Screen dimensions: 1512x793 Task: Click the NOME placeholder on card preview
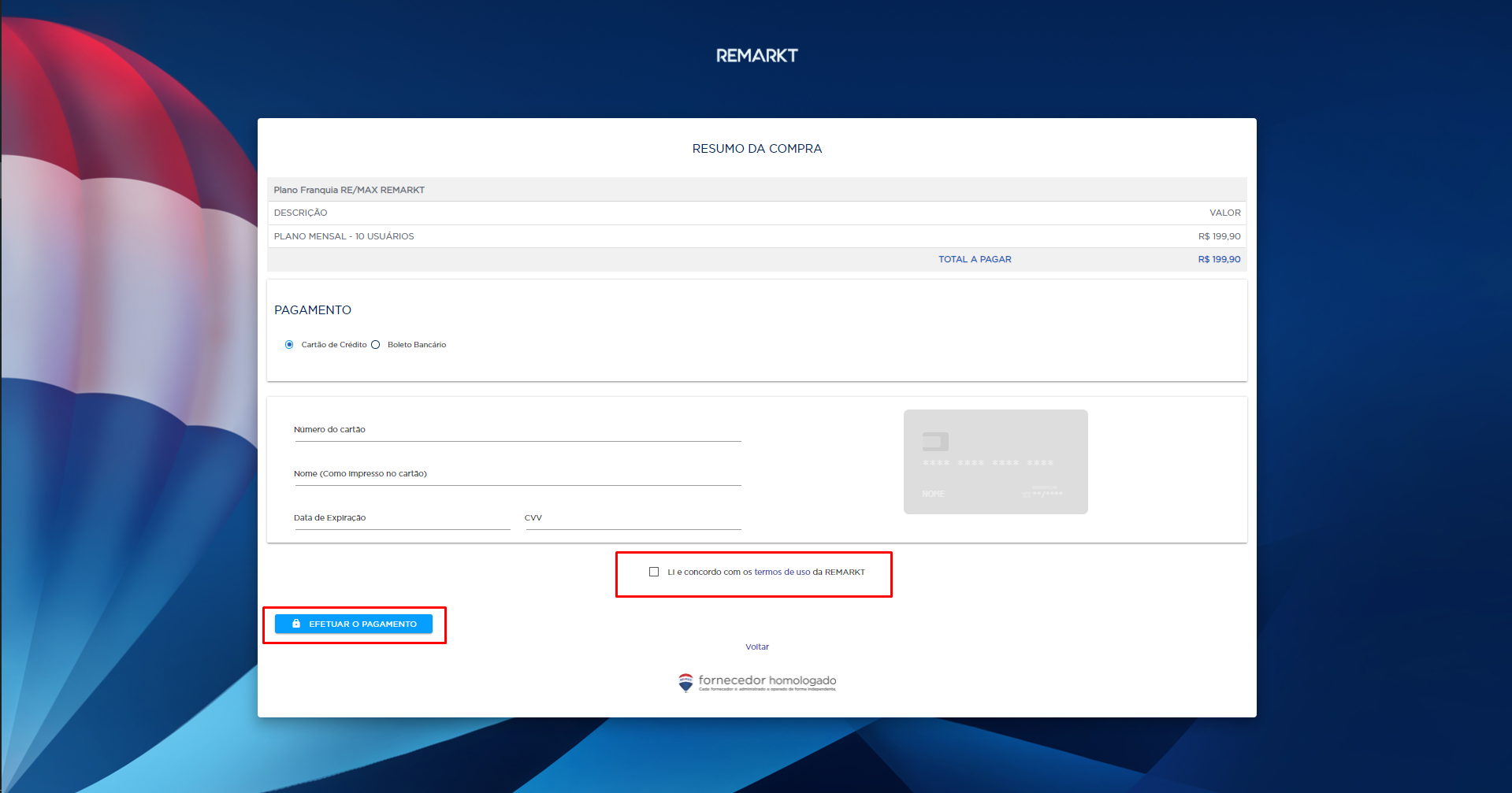(x=933, y=493)
